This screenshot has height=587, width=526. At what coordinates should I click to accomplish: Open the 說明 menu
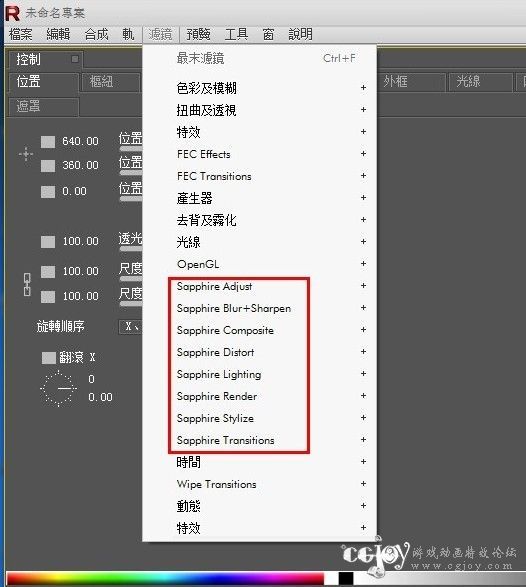coord(300,34)
